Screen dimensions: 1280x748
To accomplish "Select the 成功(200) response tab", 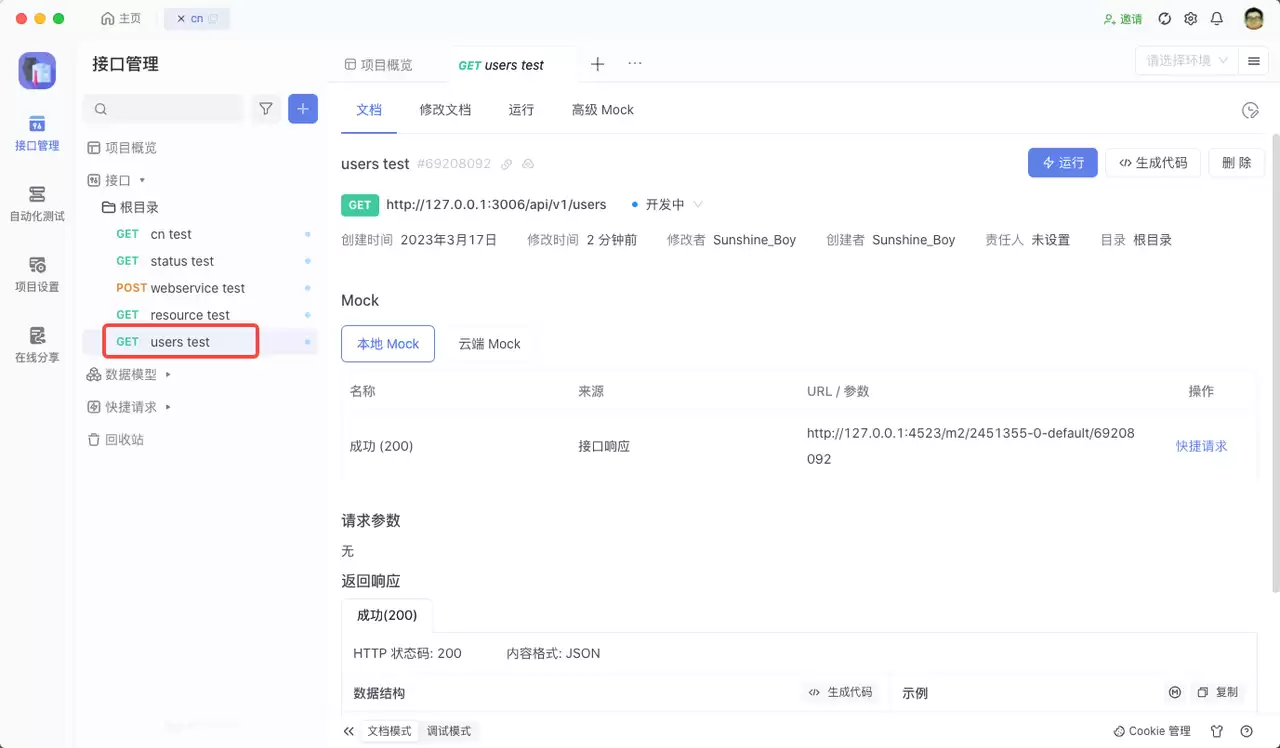I will pos(387,615).
